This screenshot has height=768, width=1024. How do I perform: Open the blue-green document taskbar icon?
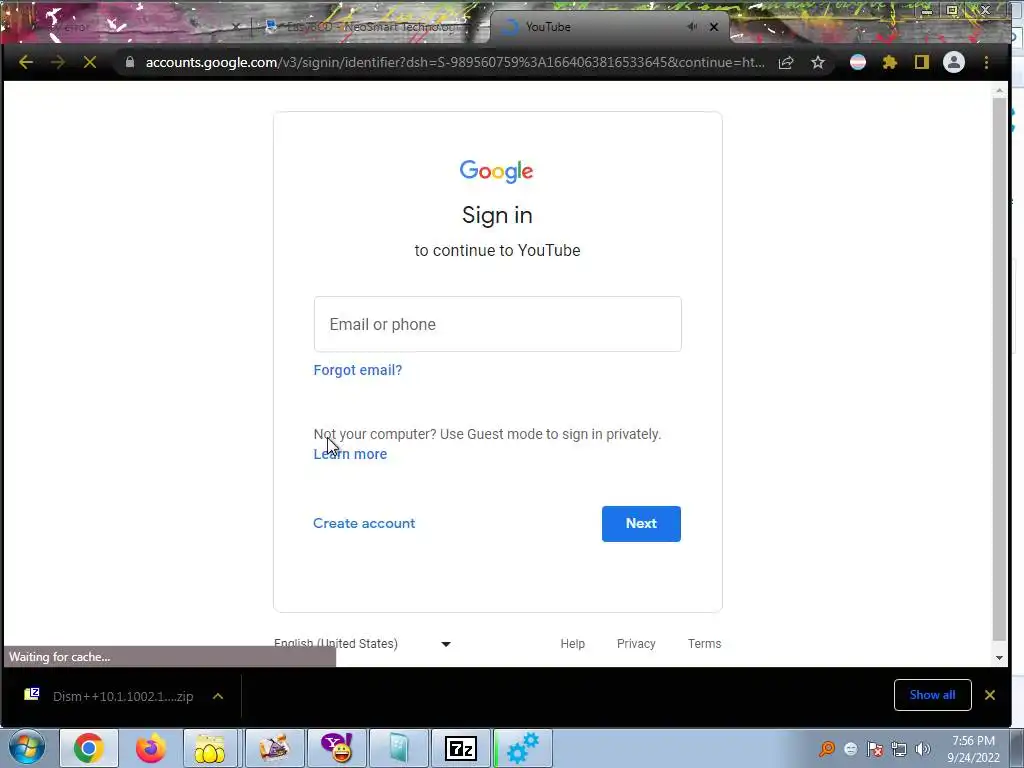pos(398,748)
